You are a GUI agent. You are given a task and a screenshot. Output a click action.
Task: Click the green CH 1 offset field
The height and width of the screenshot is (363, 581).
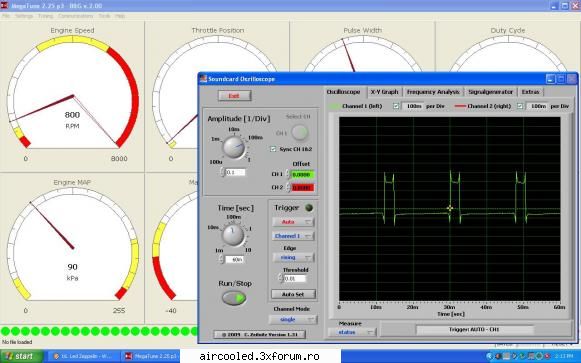(302, 174)
